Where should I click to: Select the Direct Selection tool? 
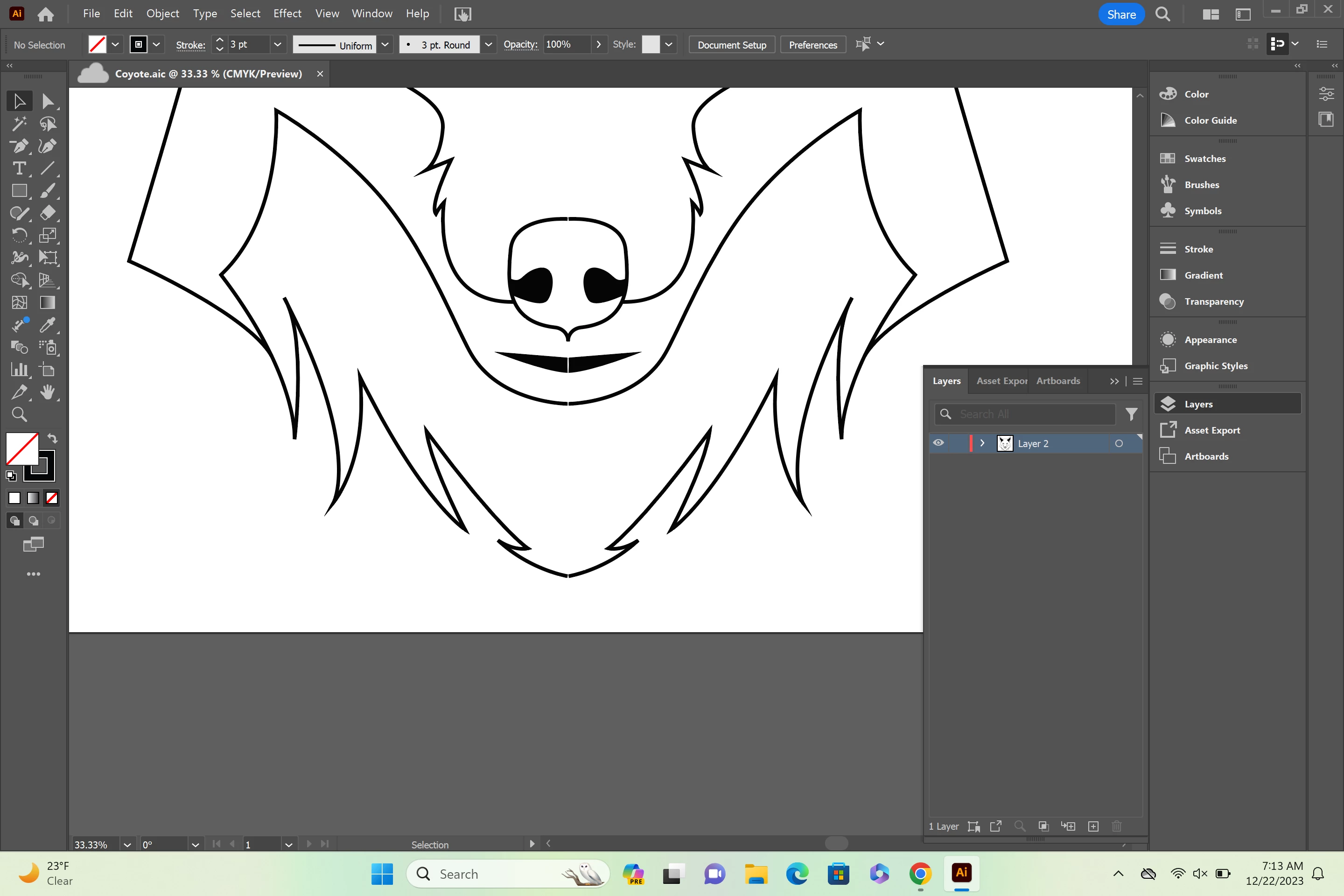click(48, 101)
